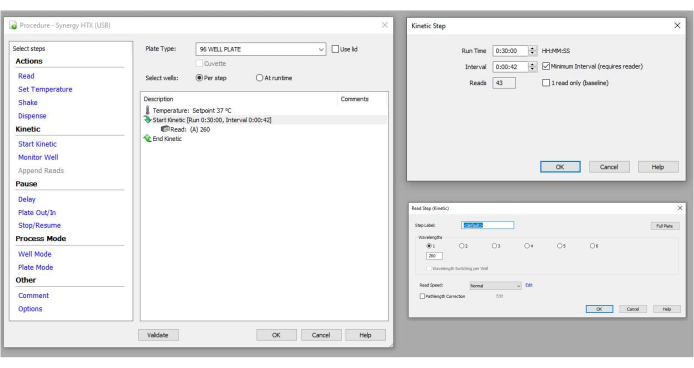Close the Read Step (Kinetic) dialog
The width and height of the screenshot is (694, 368).
(680, 208)
